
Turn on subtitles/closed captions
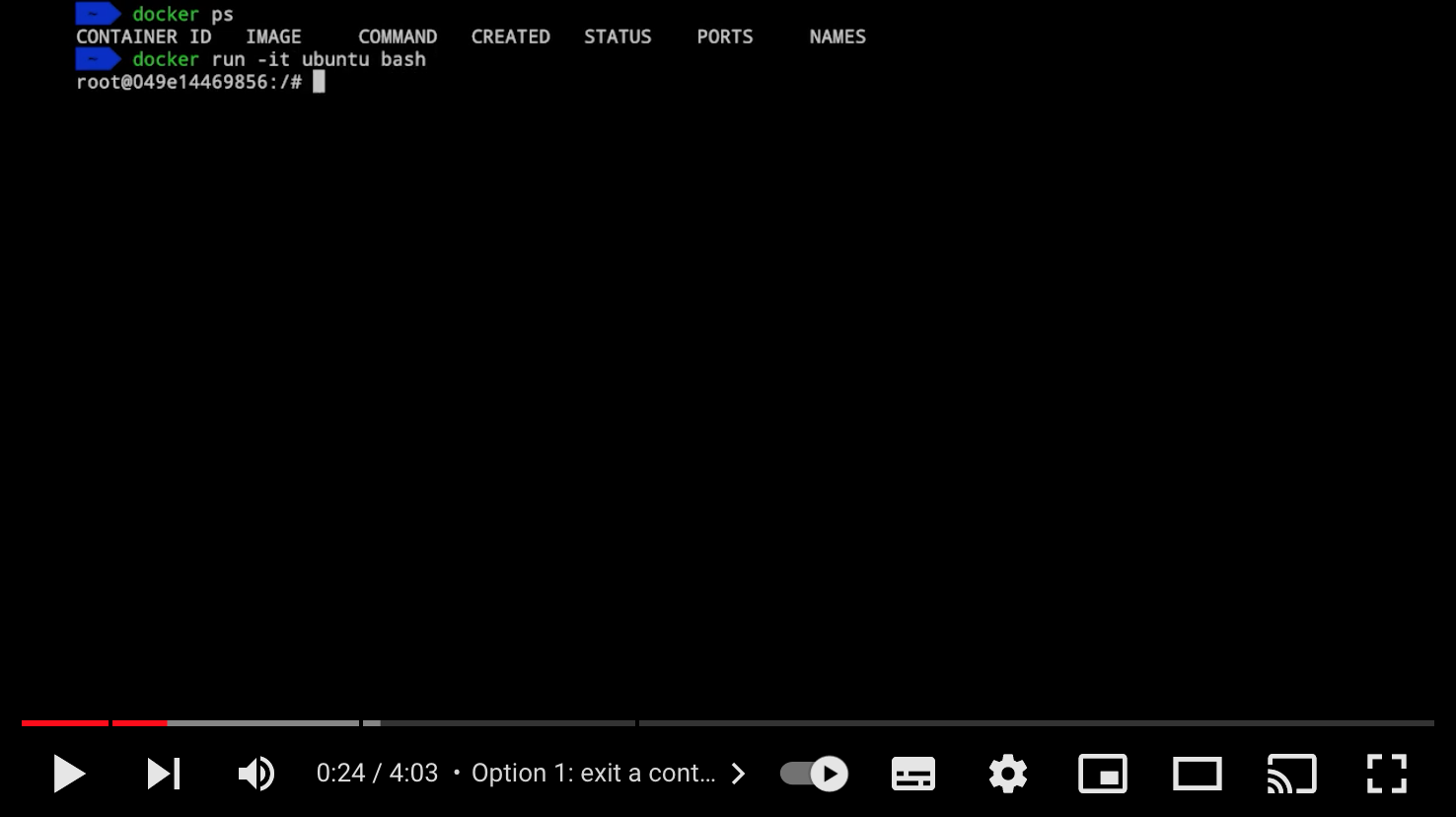point(912,774)
